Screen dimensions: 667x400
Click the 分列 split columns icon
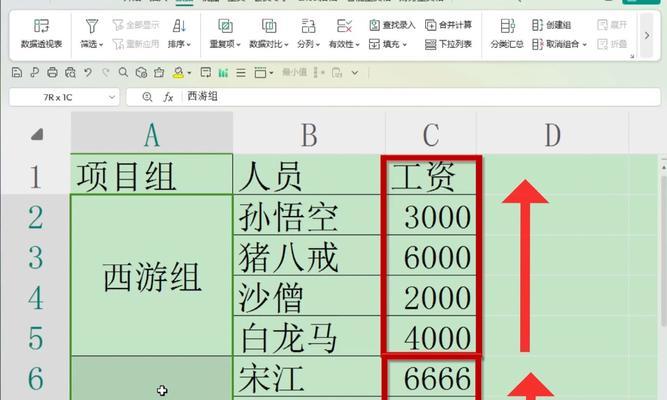308,26
